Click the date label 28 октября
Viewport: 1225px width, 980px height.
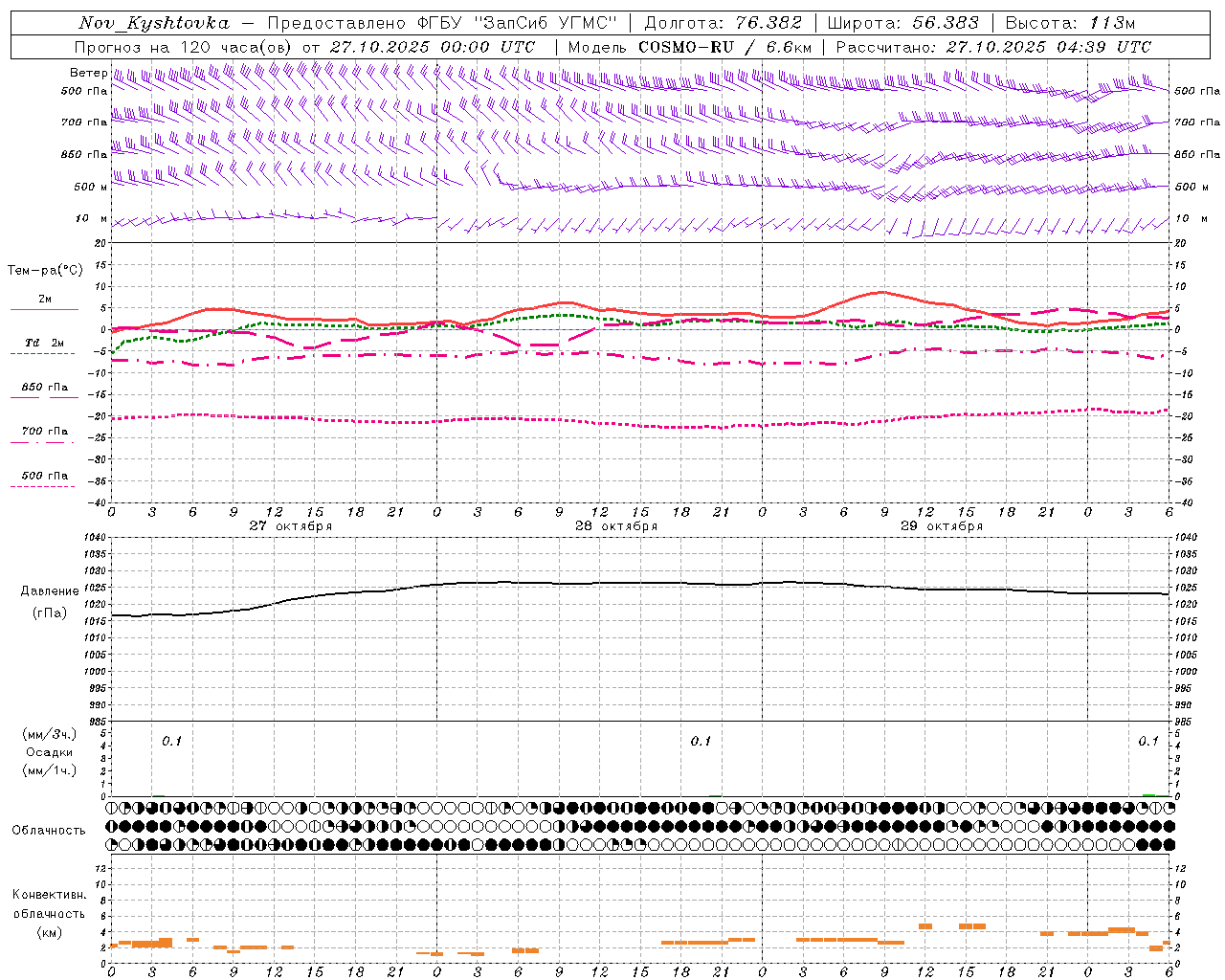point(616,526)
